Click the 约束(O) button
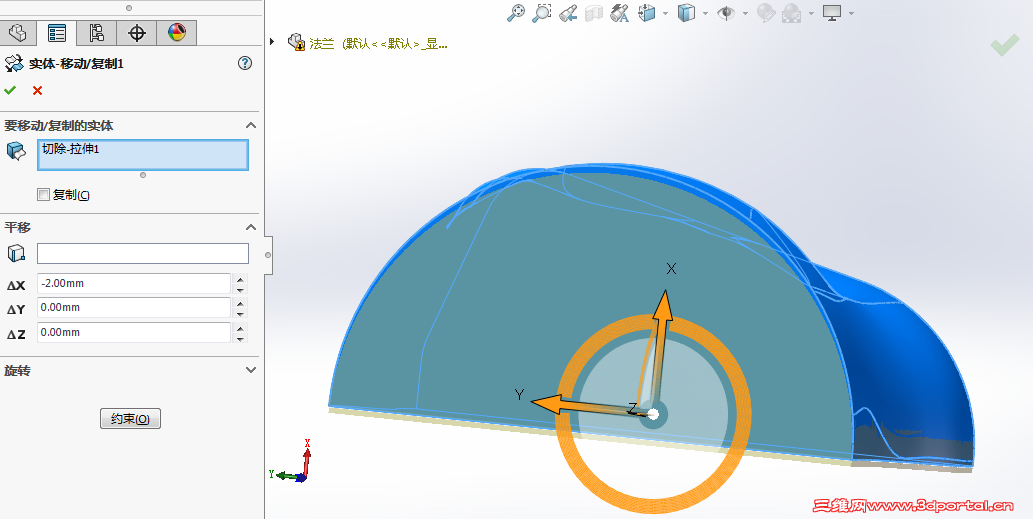1033x519 pixels. point(130,419)
